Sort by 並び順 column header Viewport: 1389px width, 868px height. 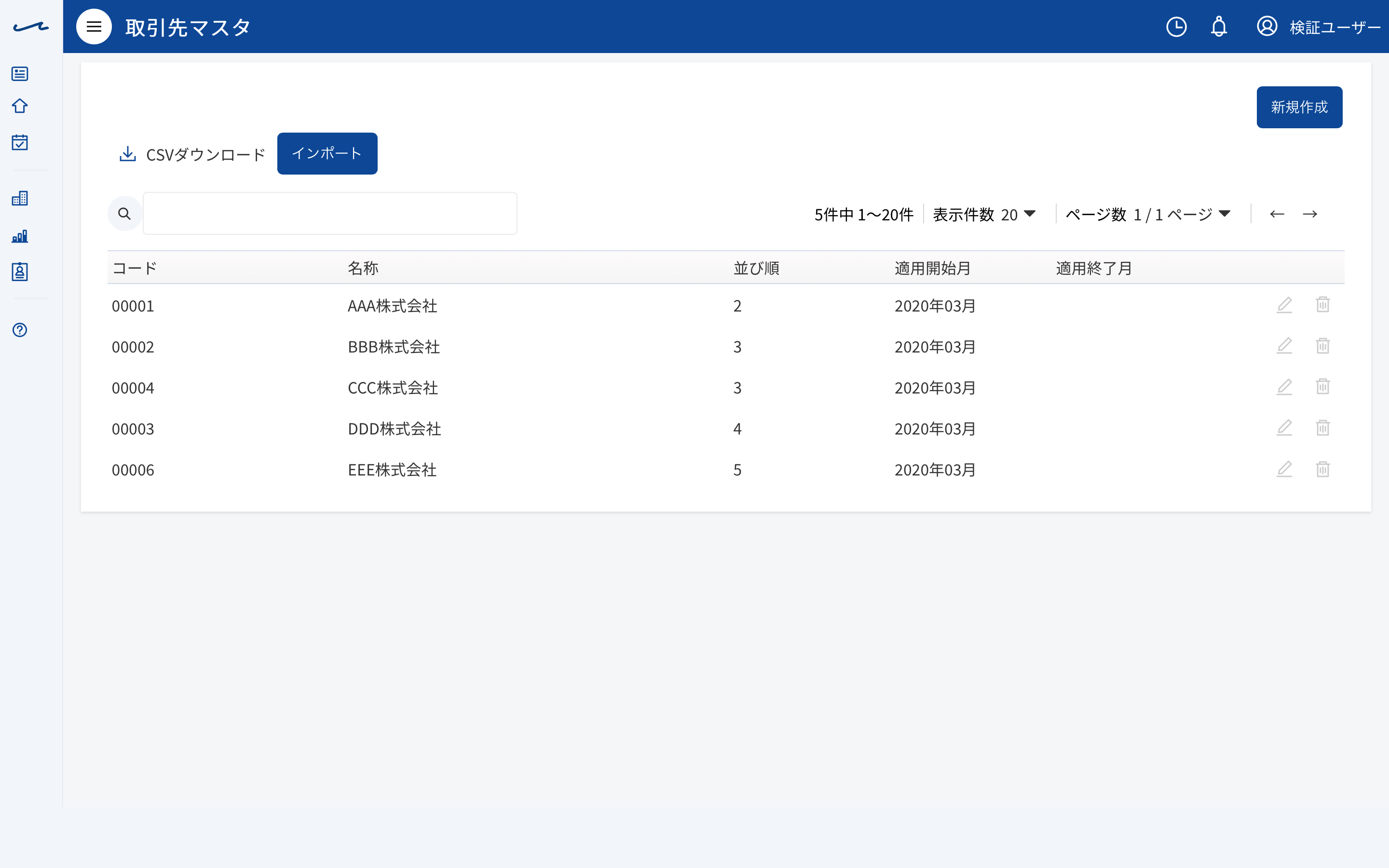[756, 268]
